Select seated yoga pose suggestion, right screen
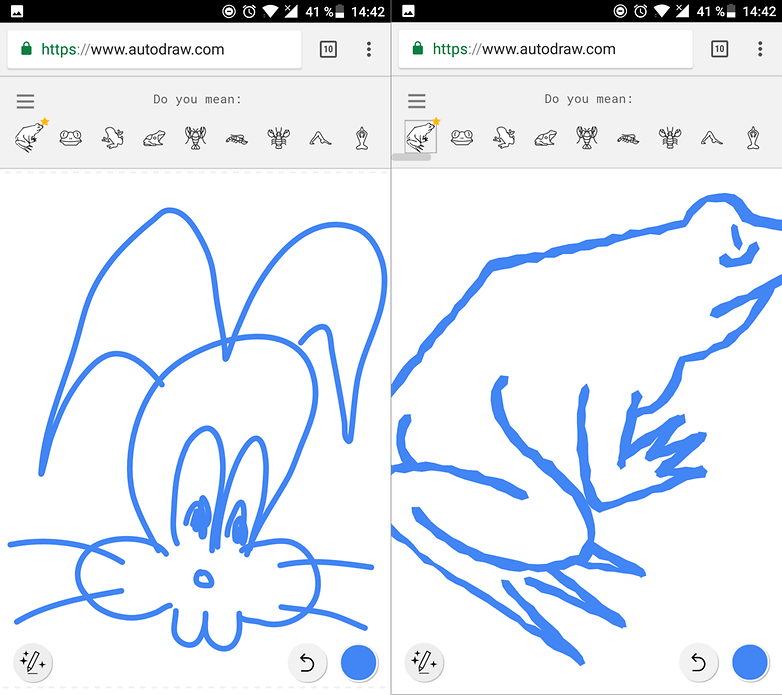Viewport: 782px width, 695px height. [x=754, y=138]
